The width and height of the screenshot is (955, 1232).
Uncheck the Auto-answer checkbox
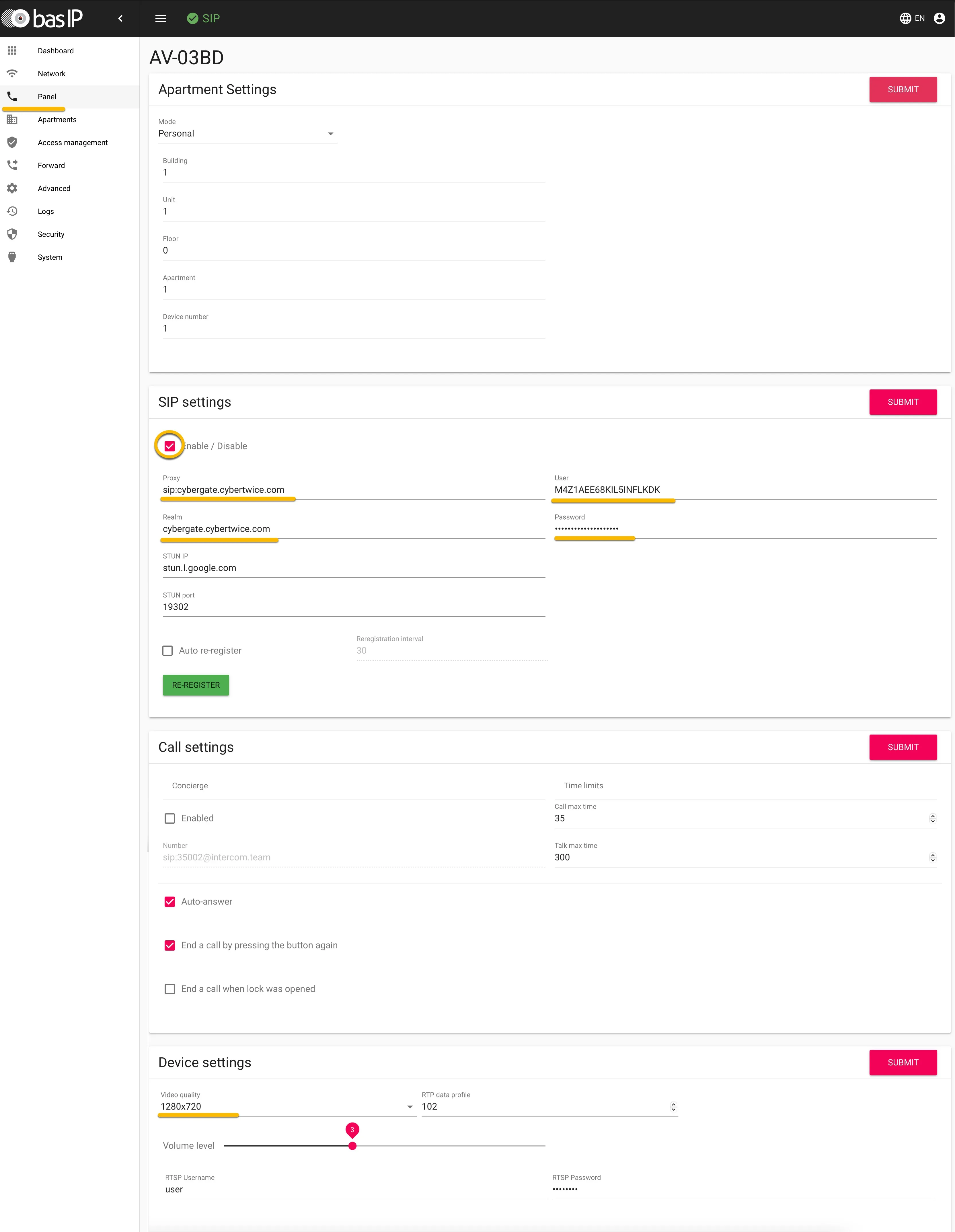click(x=170, y=901)
